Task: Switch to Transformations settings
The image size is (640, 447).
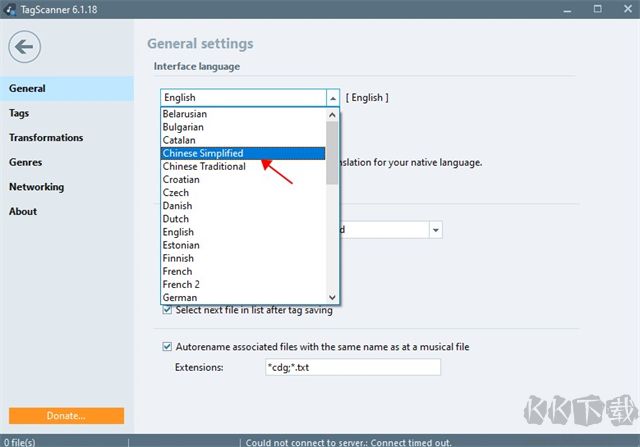Action: (67, 138)
